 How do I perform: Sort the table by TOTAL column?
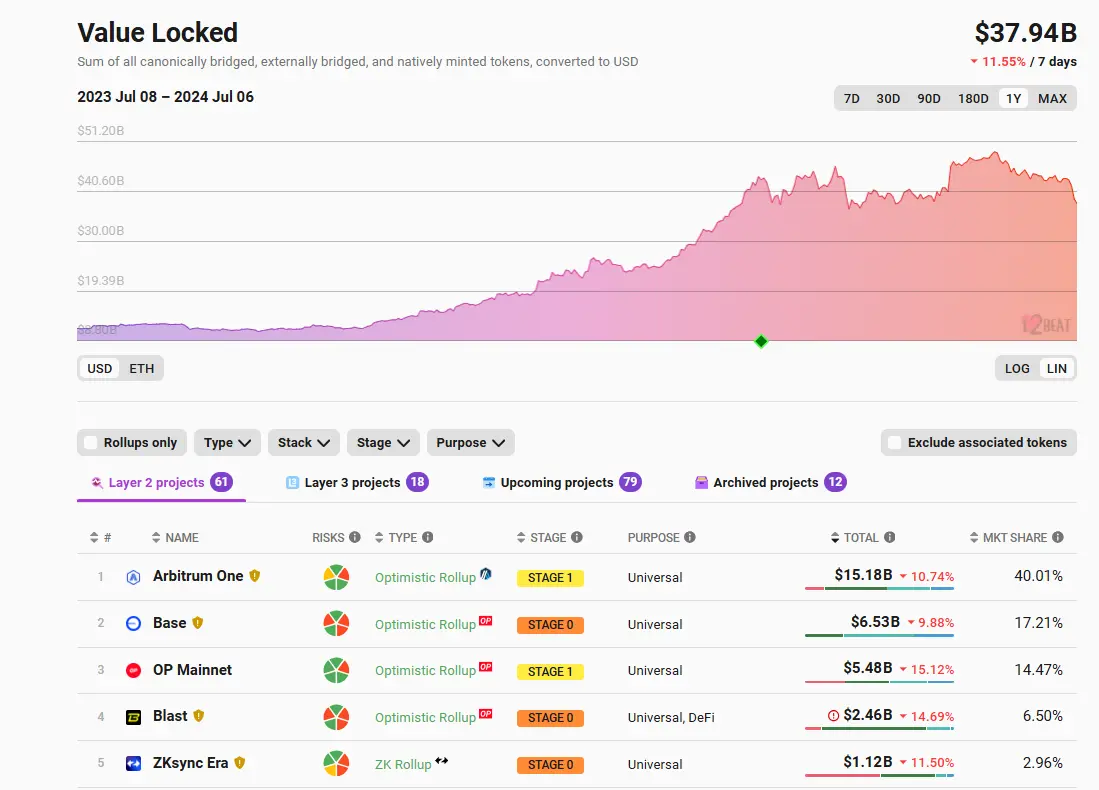pyautogui.click(x=860, y=538)
